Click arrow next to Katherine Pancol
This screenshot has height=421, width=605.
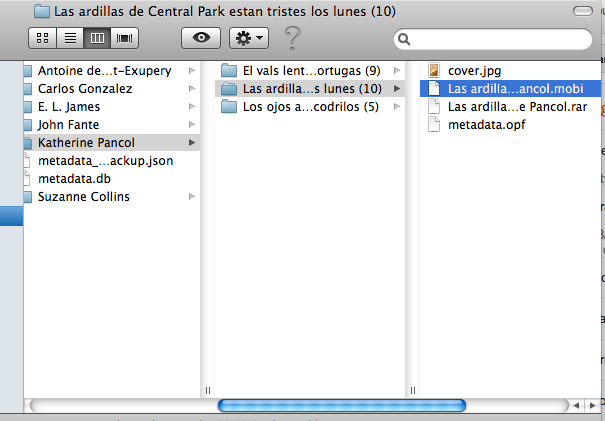tap(192, 143)
